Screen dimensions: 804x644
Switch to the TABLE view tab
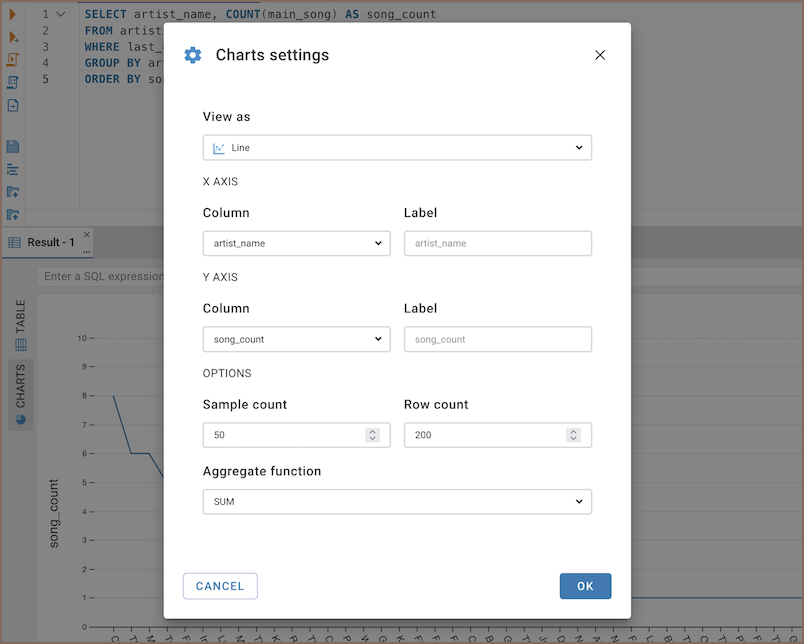pyautogui.click(x=21, y=326)
